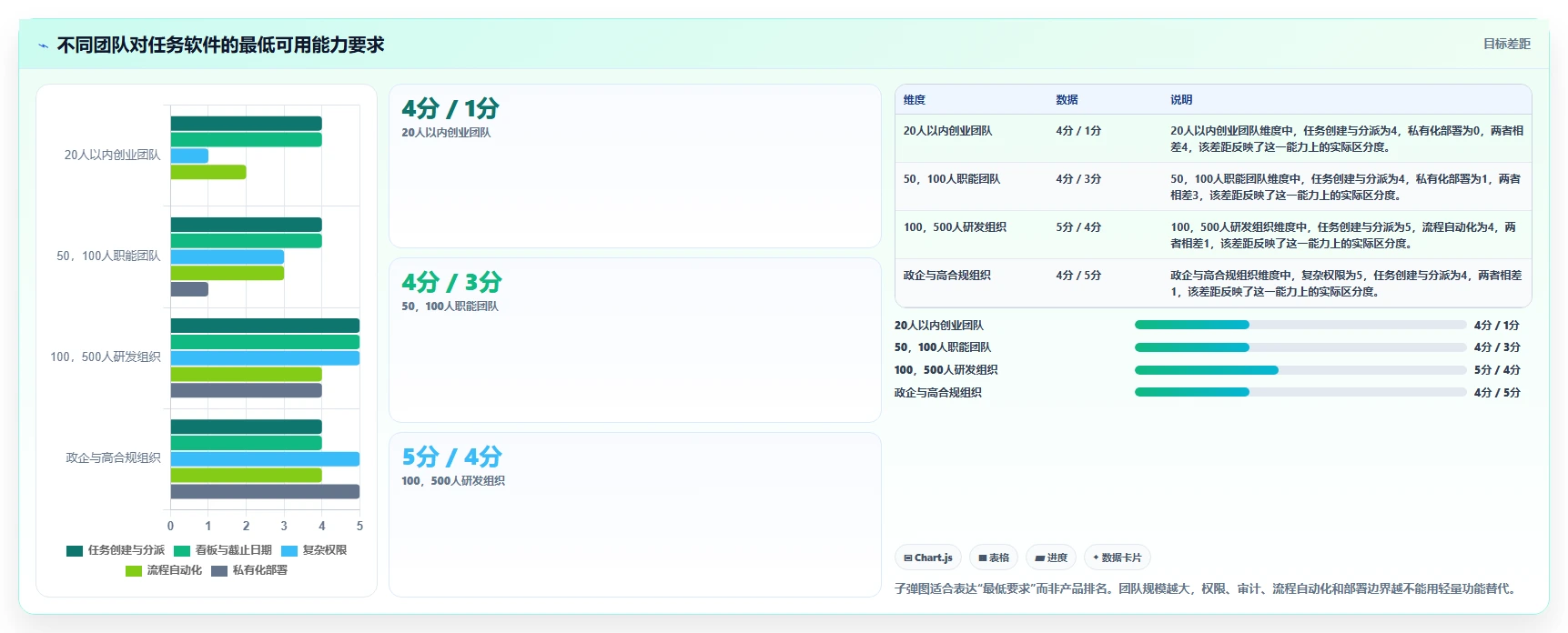Click the 表格 tag chip
The width and height of the screenshot is (1568, 633).
(x=994, y=558)
